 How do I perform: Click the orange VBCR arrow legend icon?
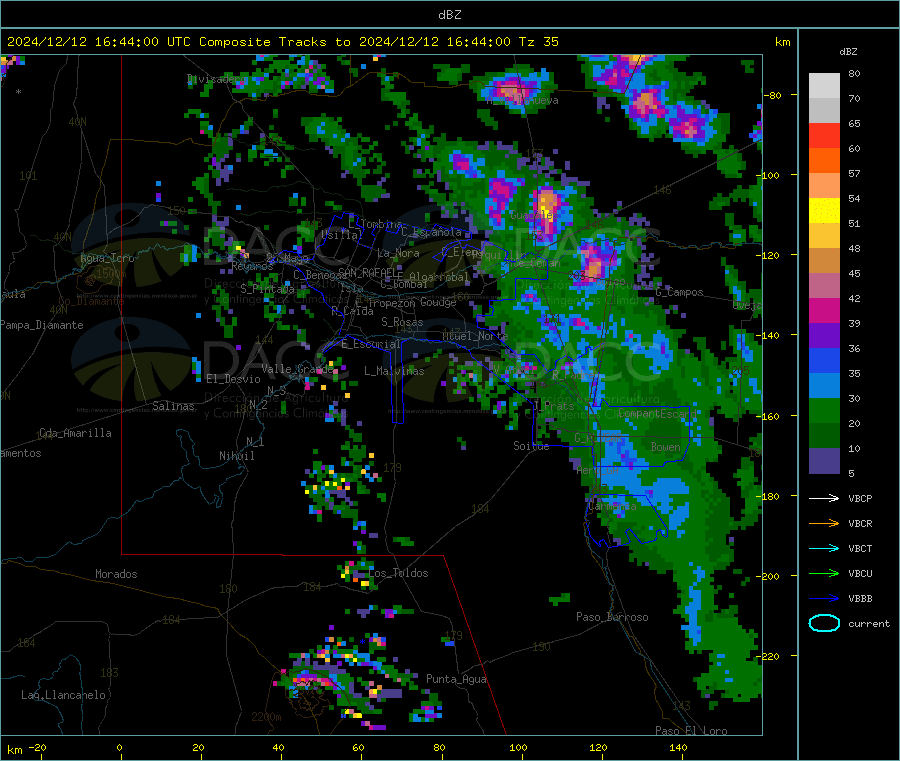coord(824,523)
